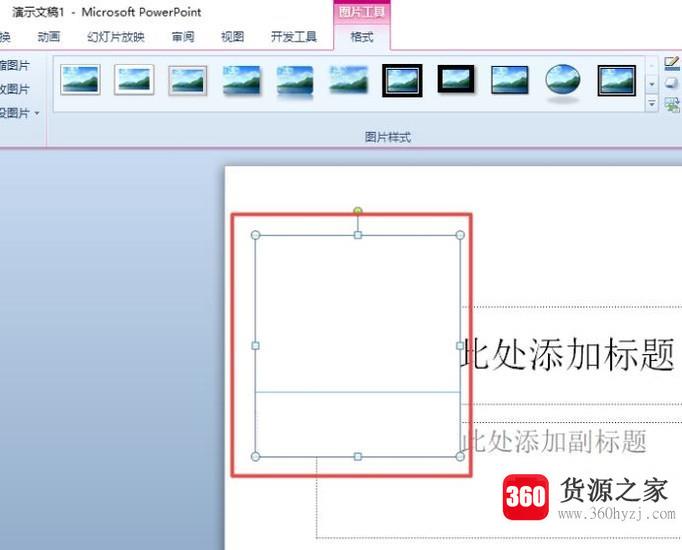The image size is (682, 550).
Task: Open the picture effects icon
Action: [672, 83]
